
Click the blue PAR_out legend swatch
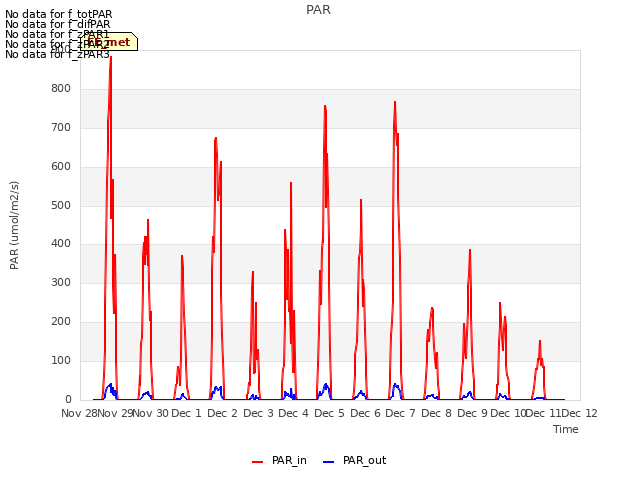tap(329, 462)
